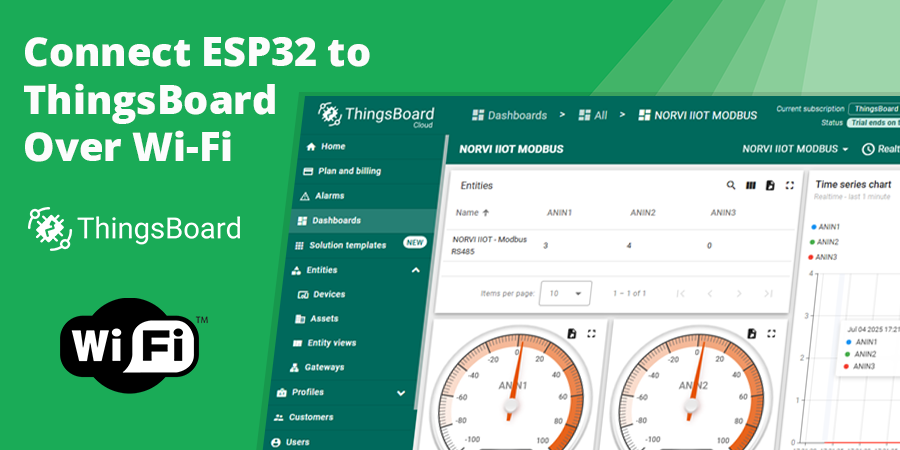
Task: Click first page pagination arrow
Action: [x=681, y=294]
